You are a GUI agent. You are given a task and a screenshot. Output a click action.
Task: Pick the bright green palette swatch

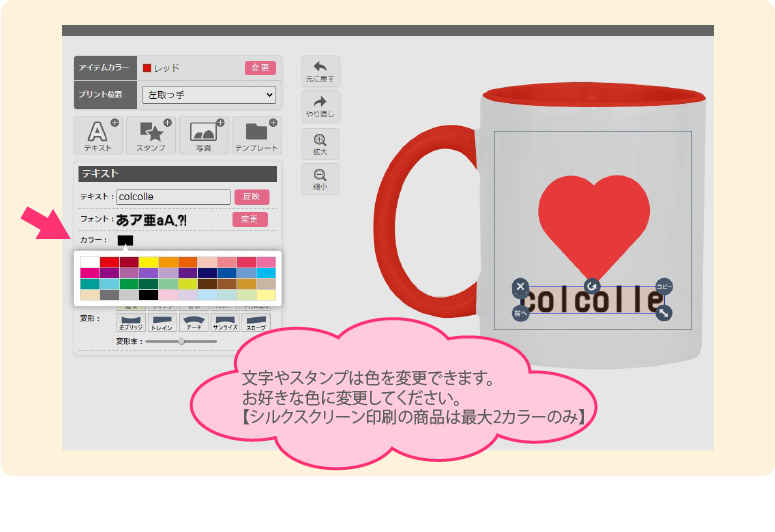click(129, 284)
